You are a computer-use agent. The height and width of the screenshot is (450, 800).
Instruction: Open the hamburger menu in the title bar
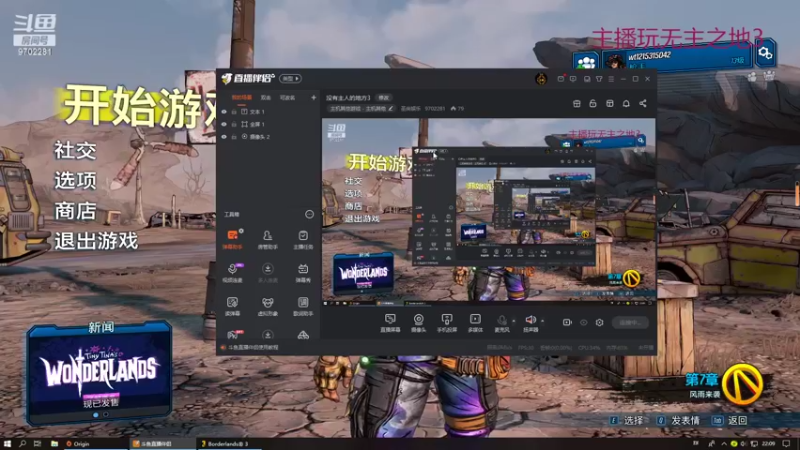[611, 79]
